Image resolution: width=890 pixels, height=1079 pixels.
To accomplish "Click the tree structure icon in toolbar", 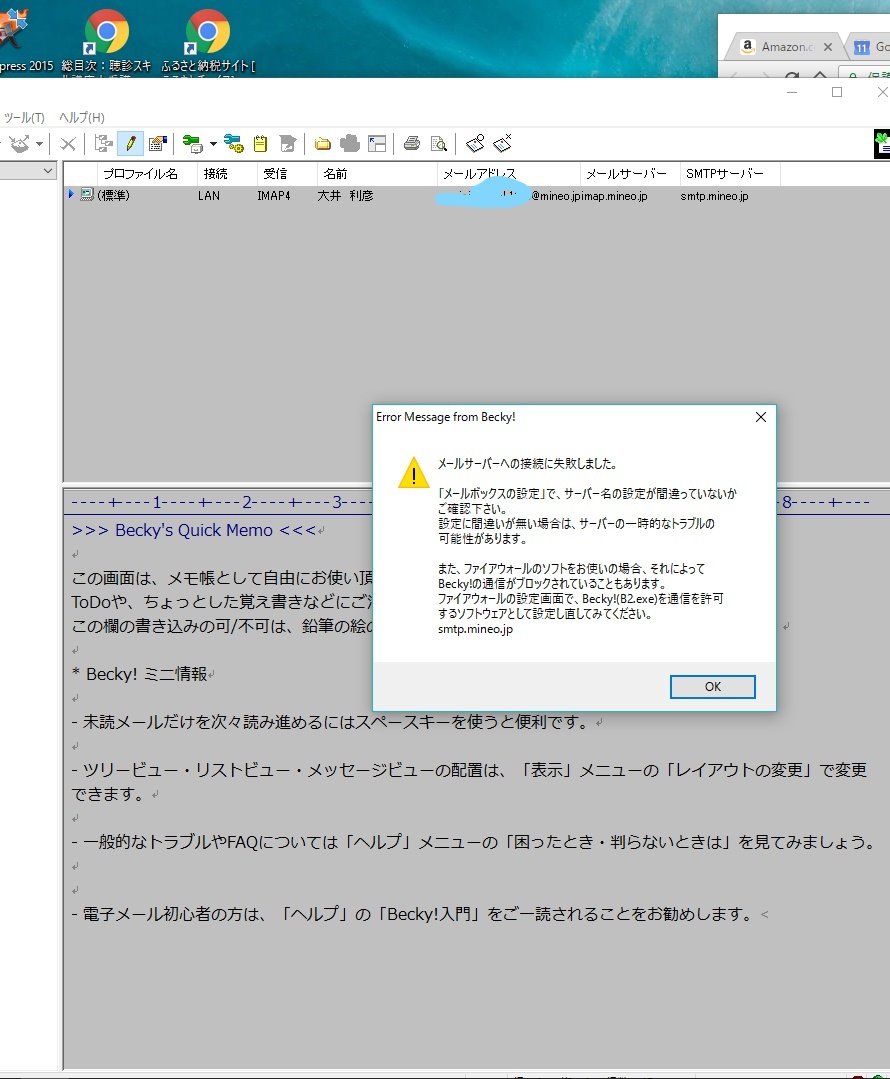I will tap(103, 144).
